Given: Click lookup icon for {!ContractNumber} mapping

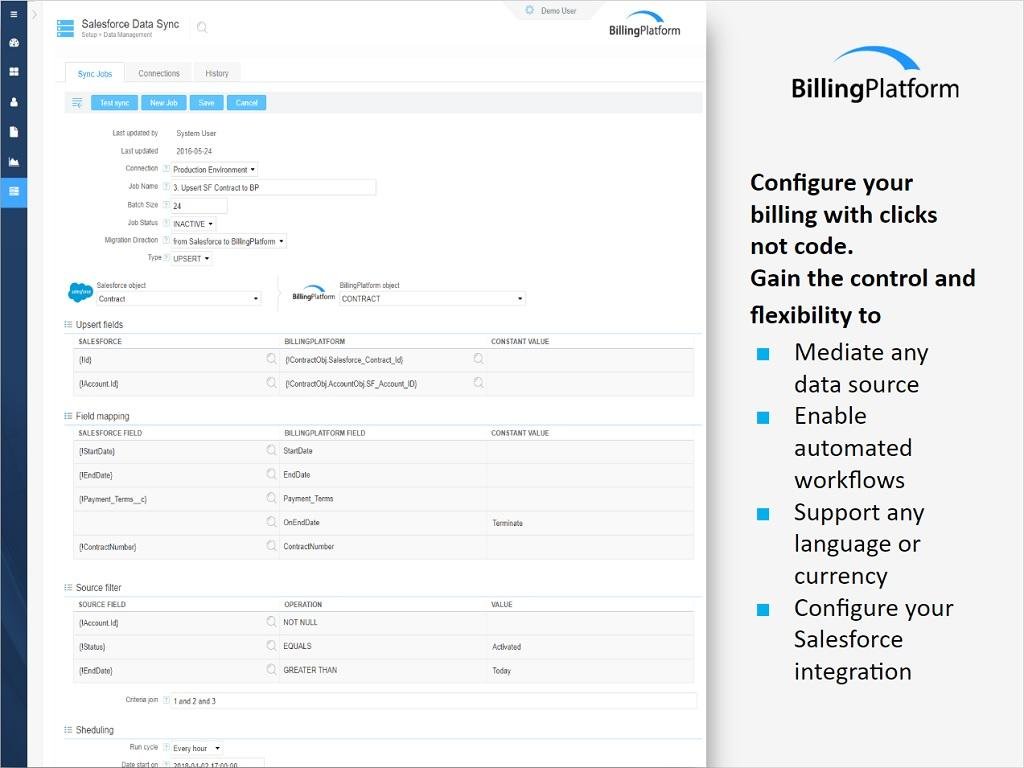Looking at the screenshot, I should [x=272, y=545].
